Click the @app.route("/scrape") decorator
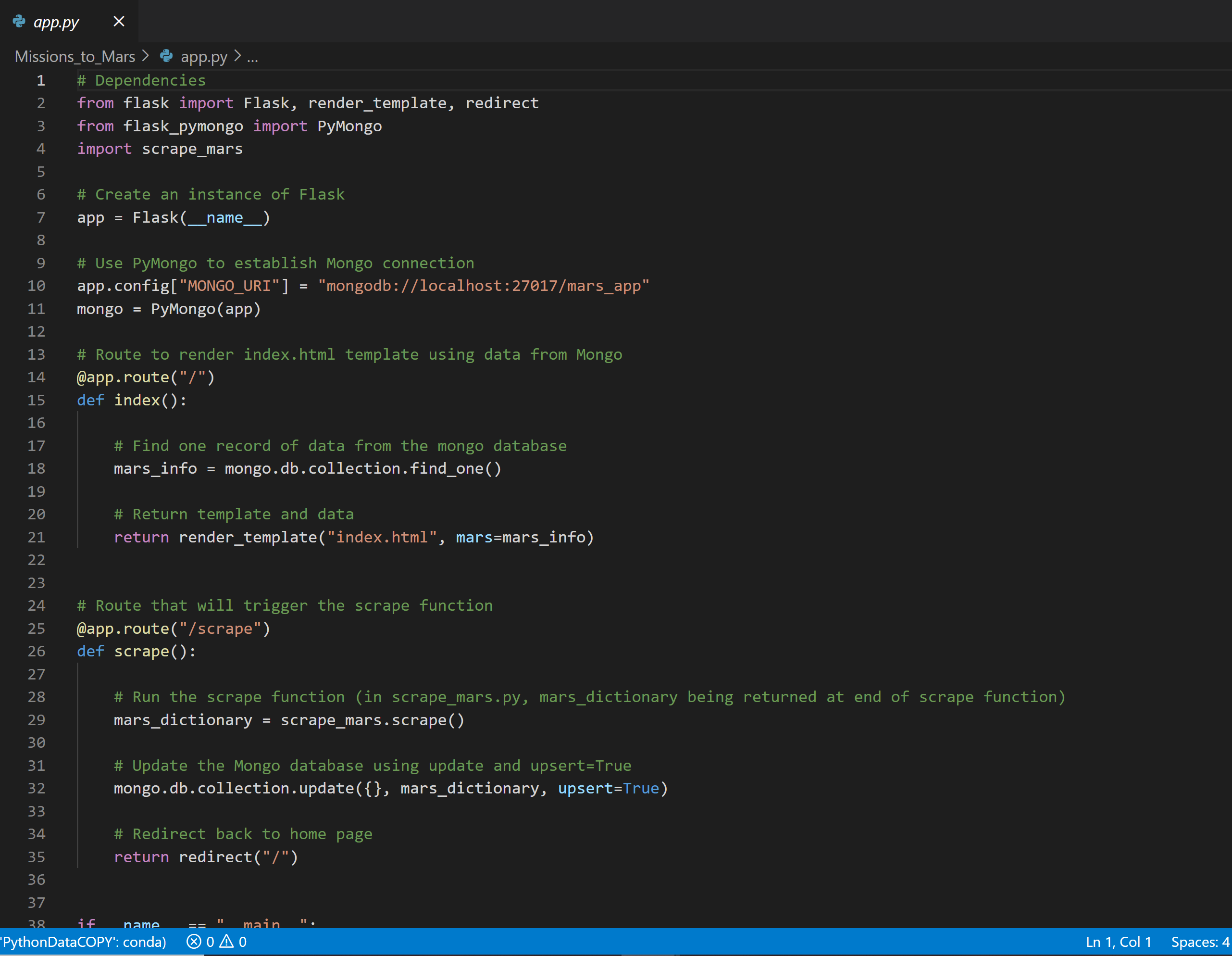 [x=174, y=629]
